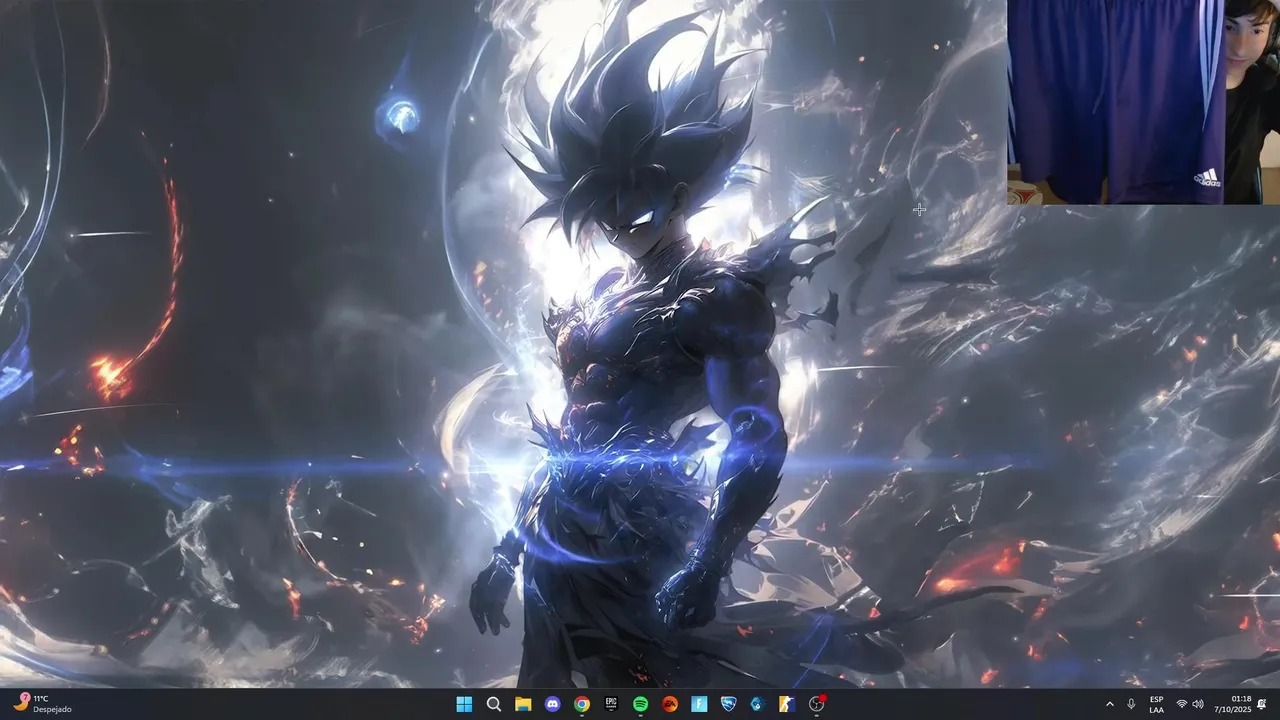Open Wi-Fi network settings
The width and height of the screenshot is (1280, 720).
pos(1182,704)
